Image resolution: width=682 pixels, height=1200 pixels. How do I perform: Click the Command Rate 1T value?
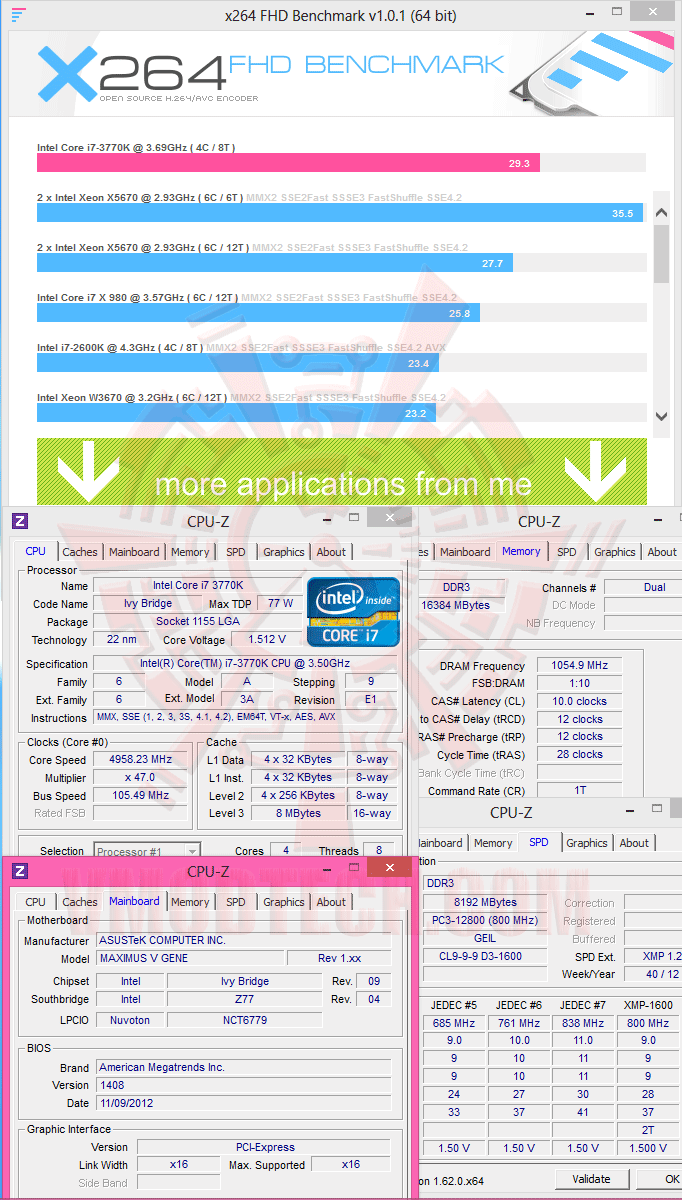[x=579, y=791]
